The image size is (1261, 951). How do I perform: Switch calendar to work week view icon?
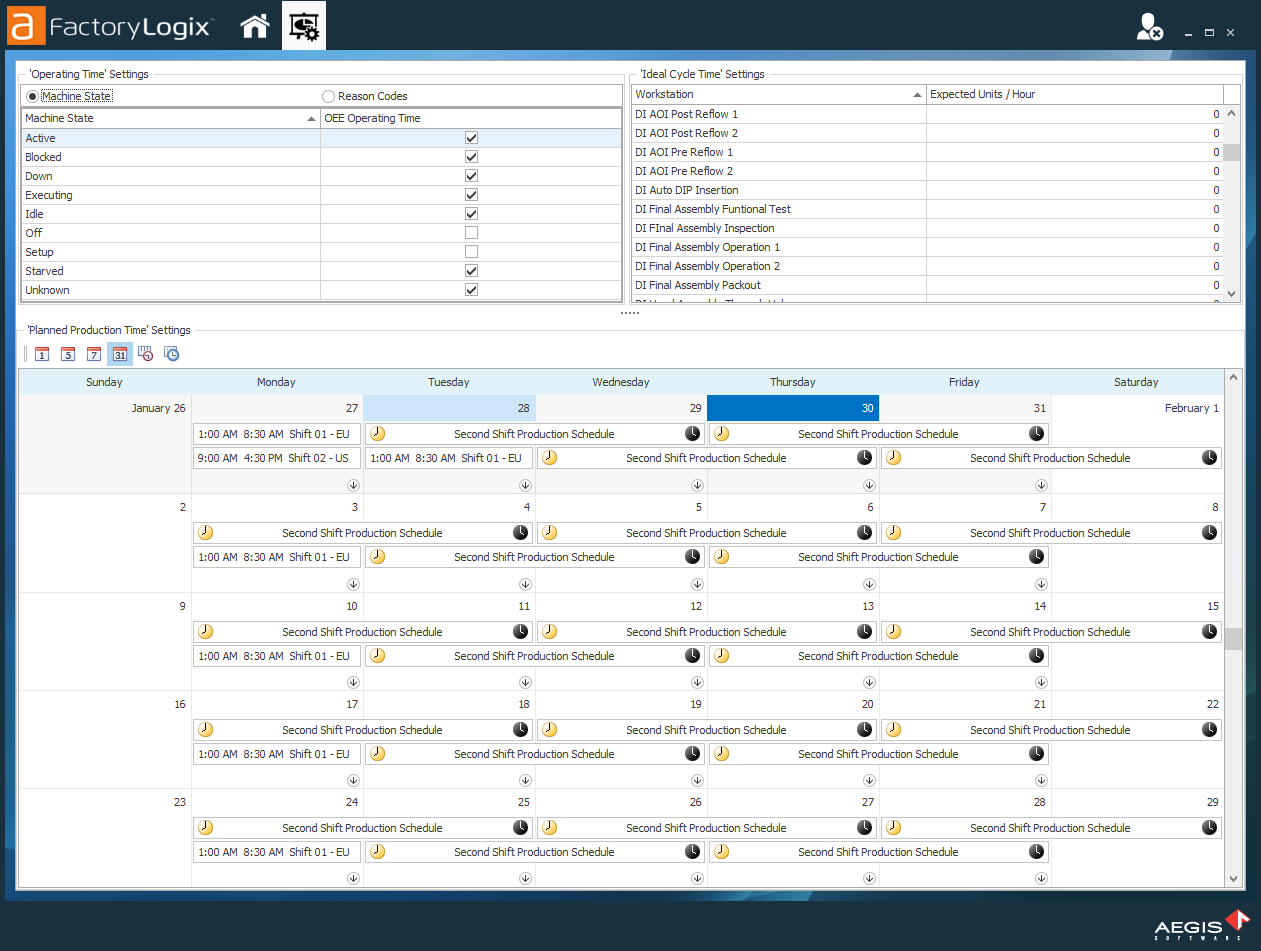click(68, 354)
